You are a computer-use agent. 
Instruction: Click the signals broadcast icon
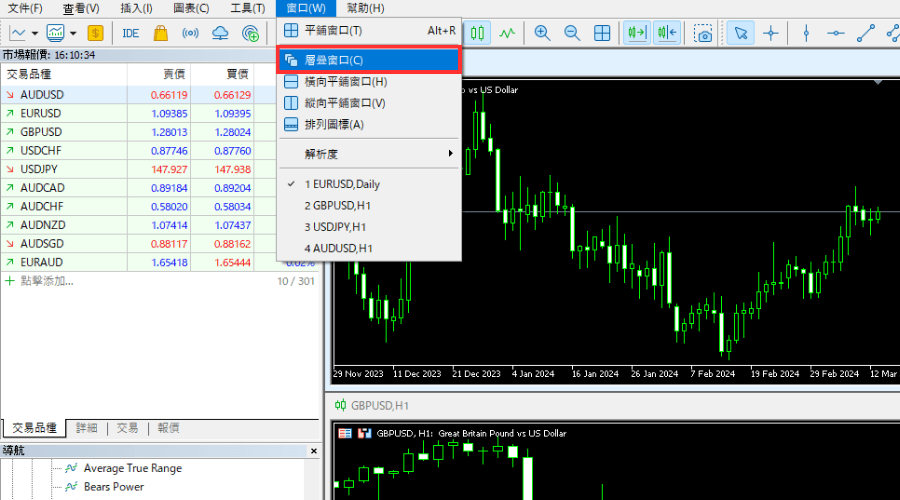tap(190, 33)
